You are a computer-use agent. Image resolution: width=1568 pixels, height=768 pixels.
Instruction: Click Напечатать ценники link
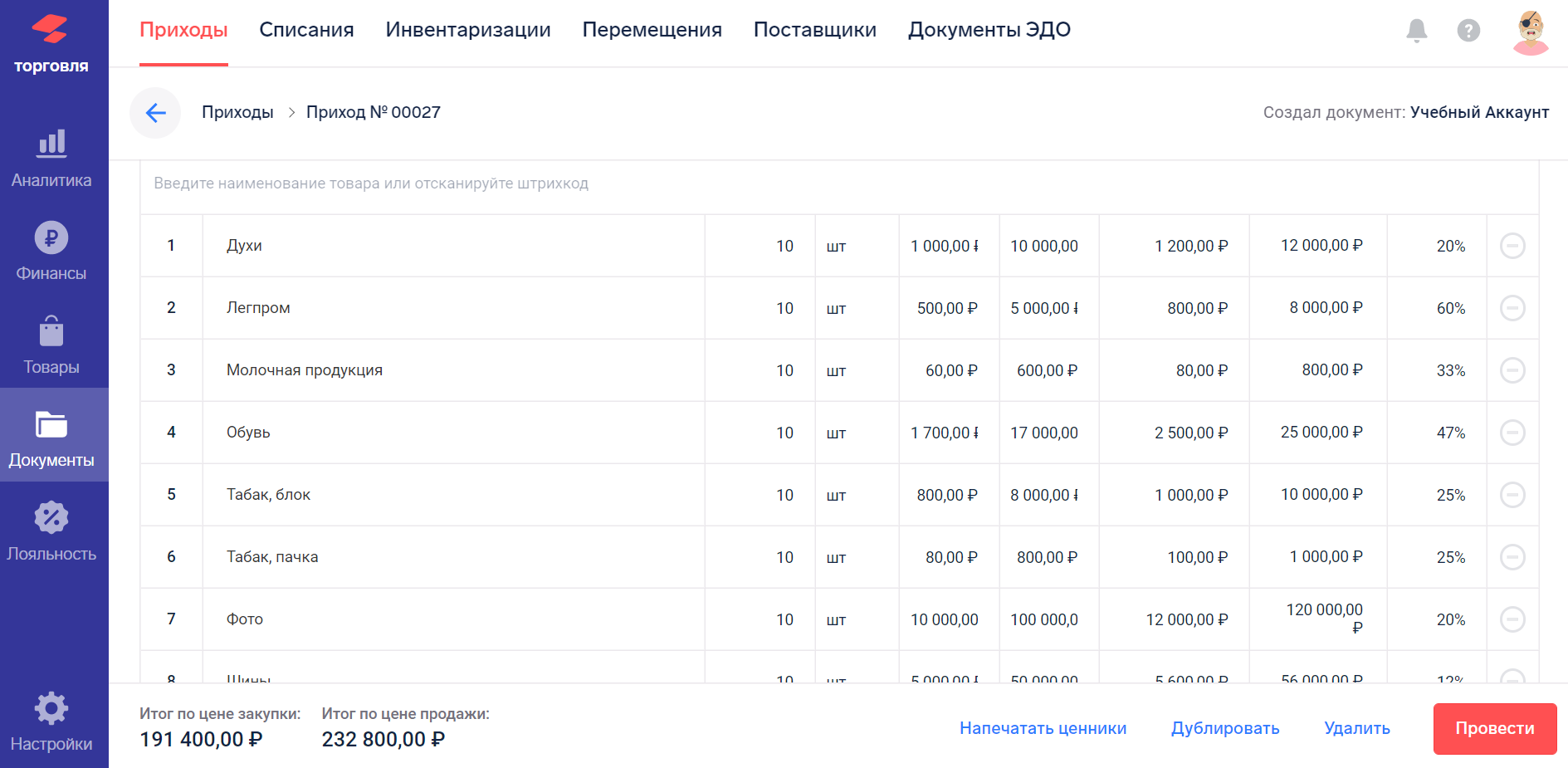point(1043,728)
